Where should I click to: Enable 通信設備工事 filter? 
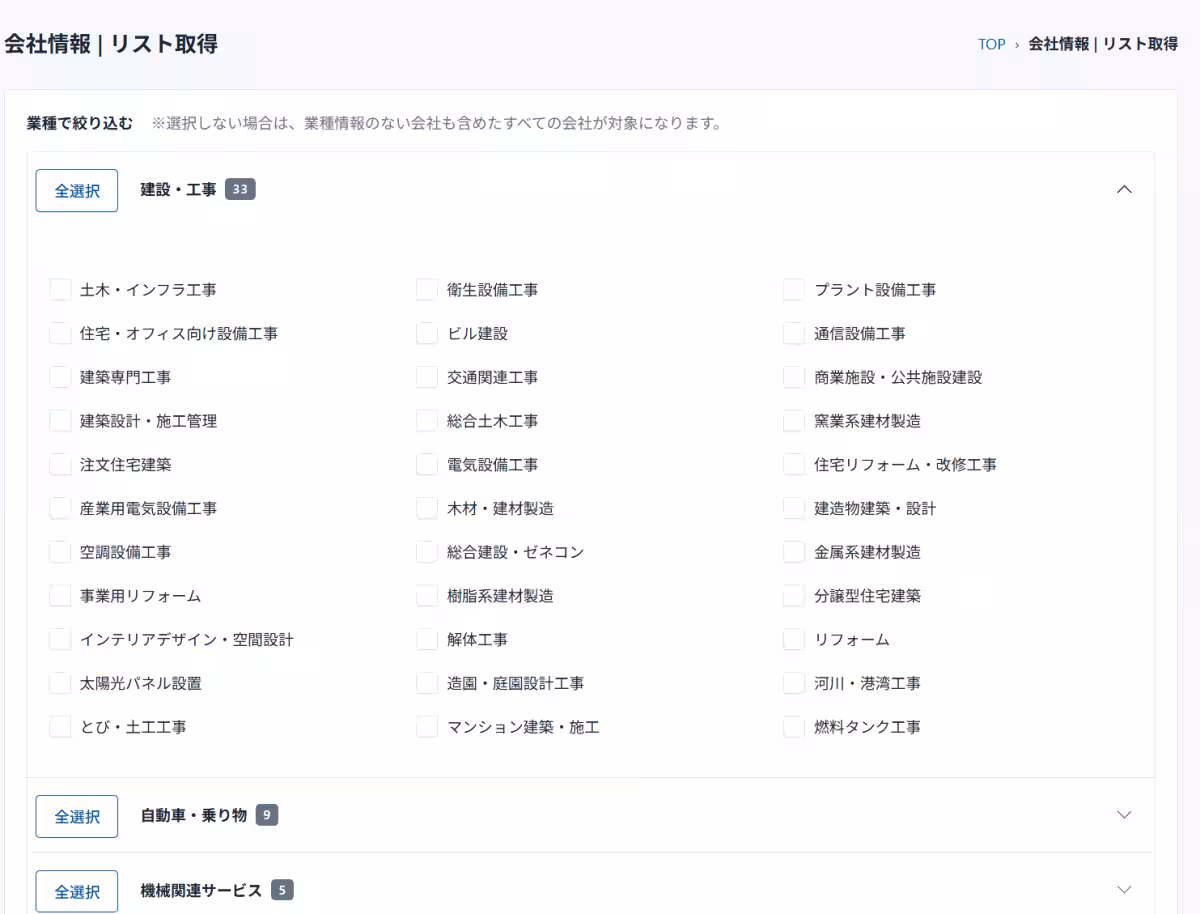(792, 333)
